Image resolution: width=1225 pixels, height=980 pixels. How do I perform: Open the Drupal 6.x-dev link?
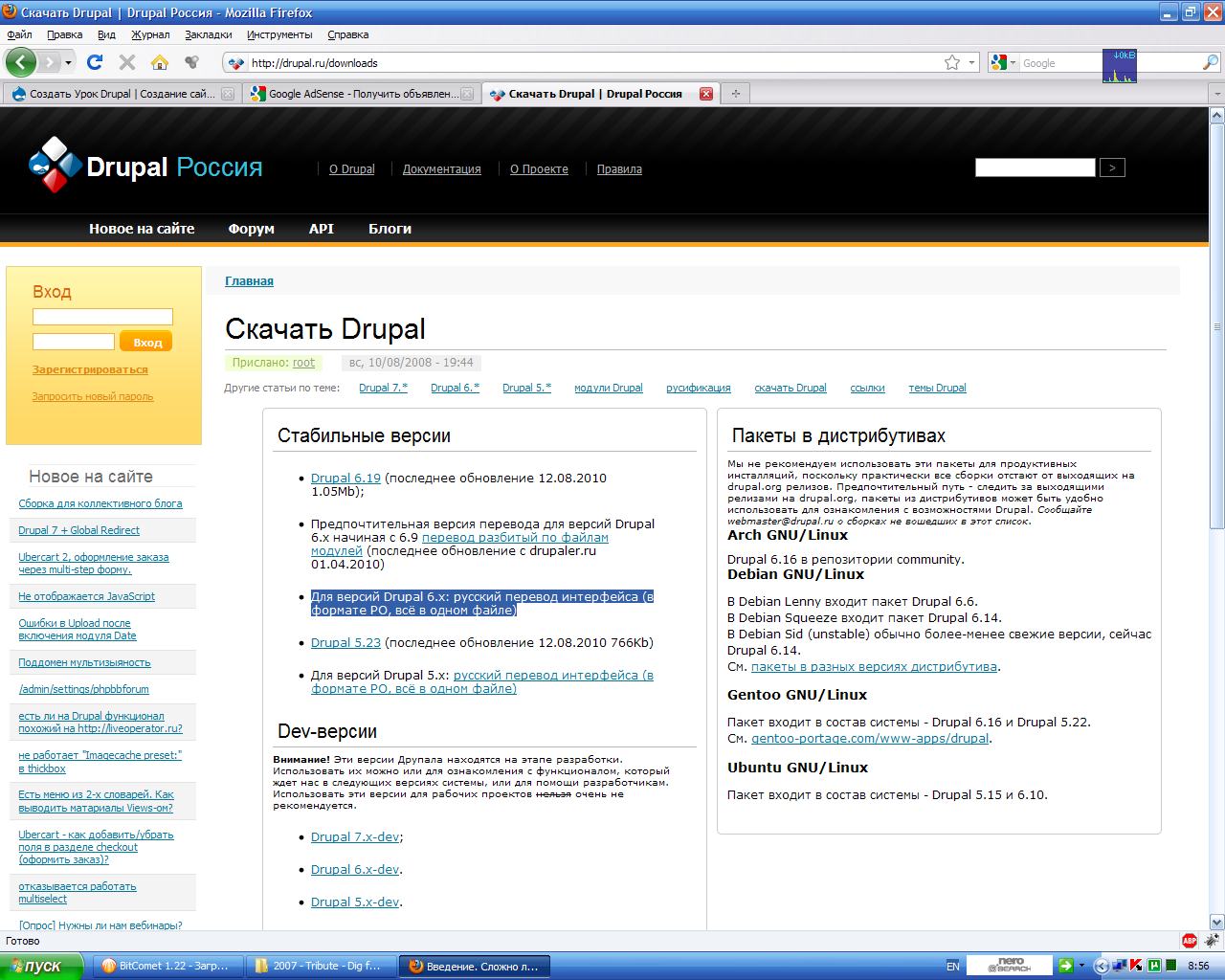(x=355, y=869)
